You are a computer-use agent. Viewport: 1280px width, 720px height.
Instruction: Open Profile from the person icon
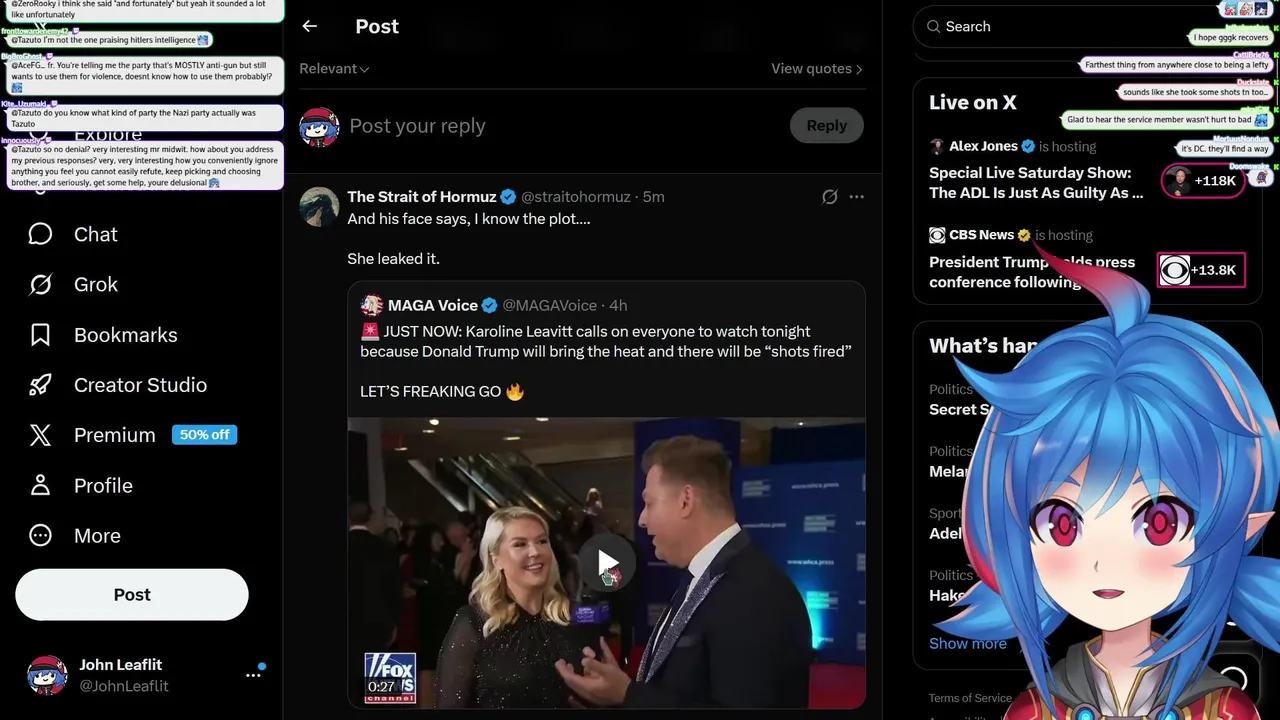point(40,485)
